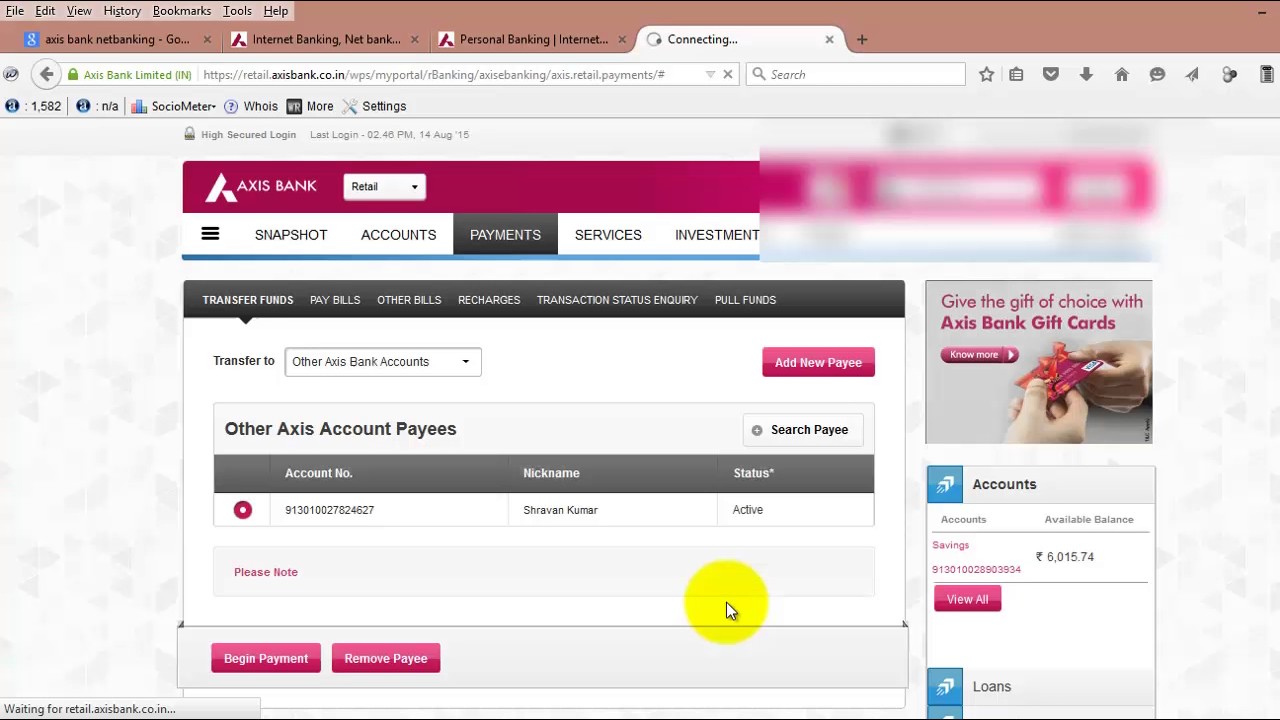Open the bookmarks list icon
The image size is (1280, 720).
(1016, 74)
